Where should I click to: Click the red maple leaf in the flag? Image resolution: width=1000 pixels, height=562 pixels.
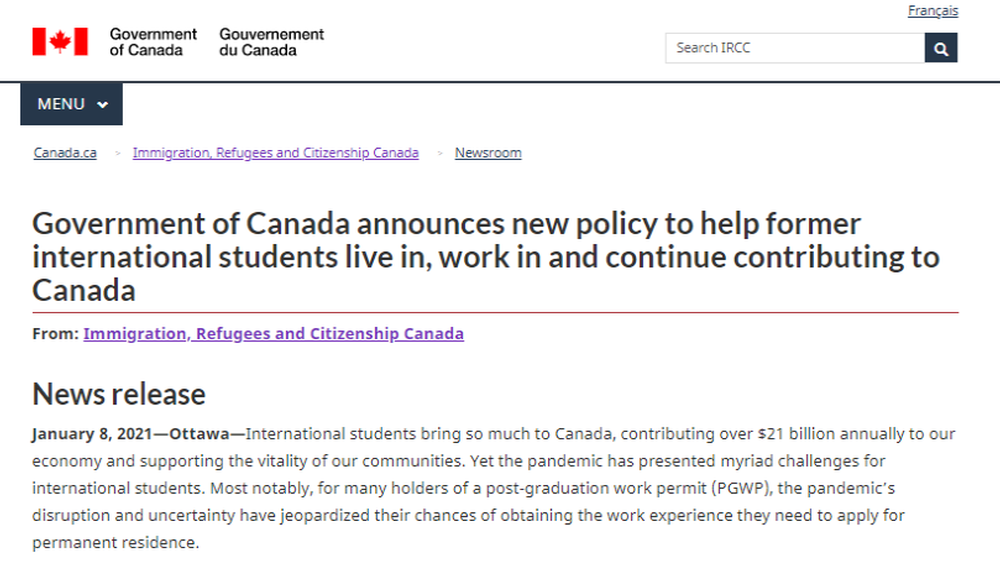60,42
